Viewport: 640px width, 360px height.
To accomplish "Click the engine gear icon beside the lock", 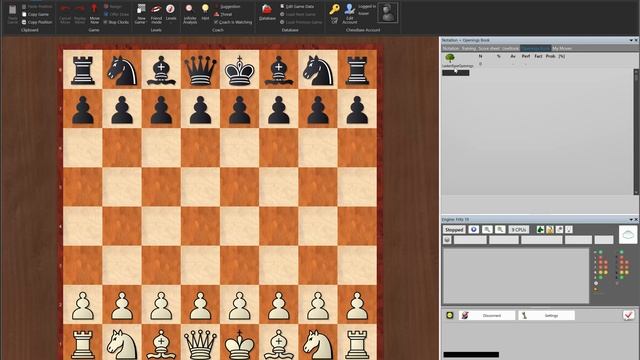I will (559, 230).
